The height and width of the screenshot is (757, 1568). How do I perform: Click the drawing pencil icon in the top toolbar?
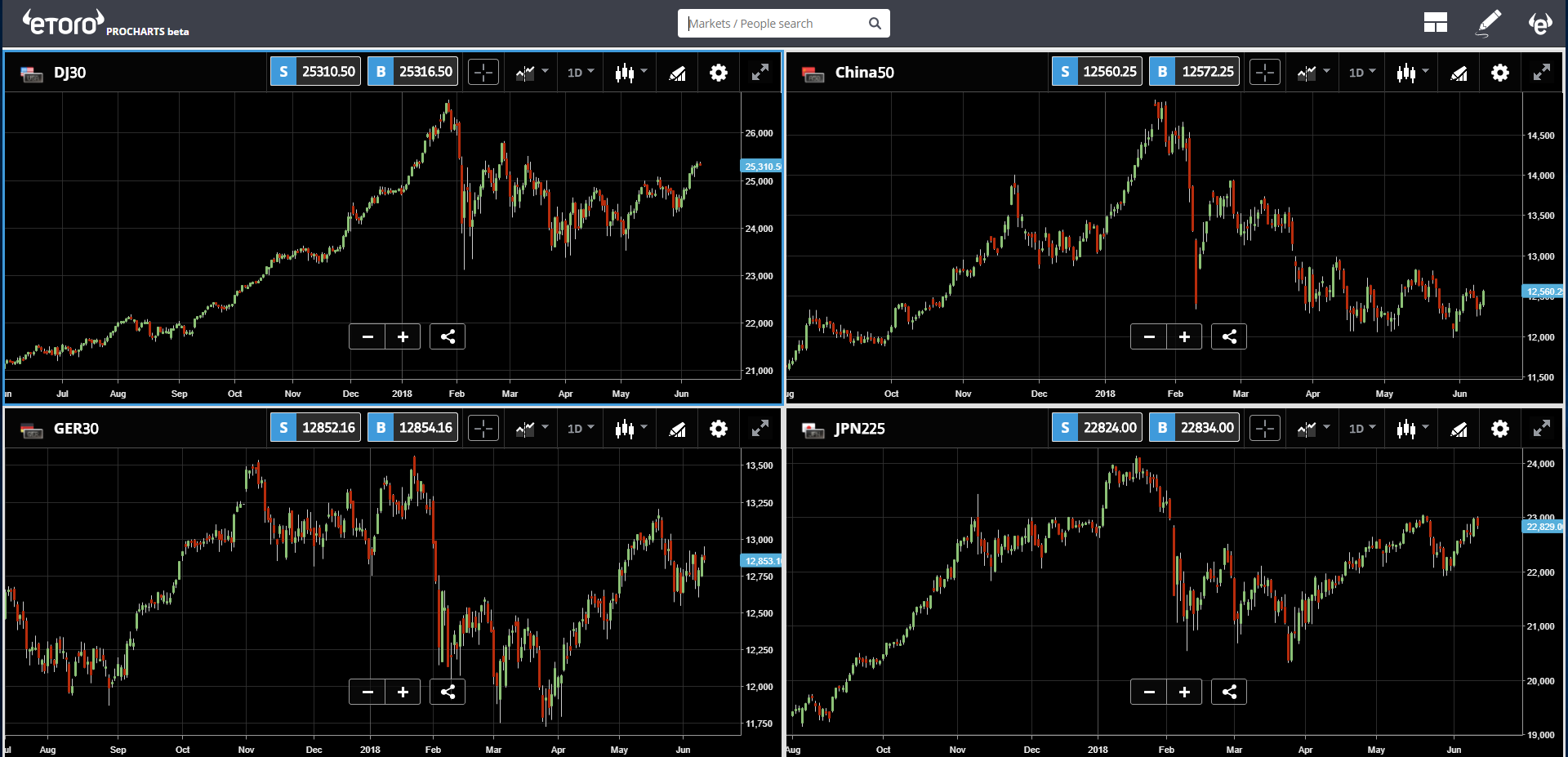point(1489,23)
